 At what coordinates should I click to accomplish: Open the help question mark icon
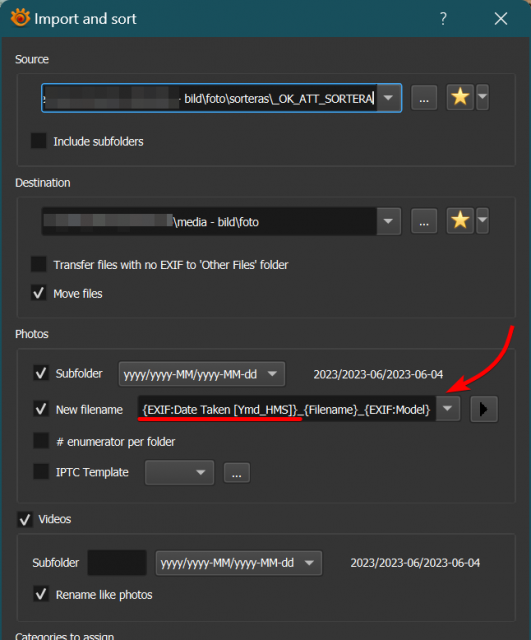(443, 18)
